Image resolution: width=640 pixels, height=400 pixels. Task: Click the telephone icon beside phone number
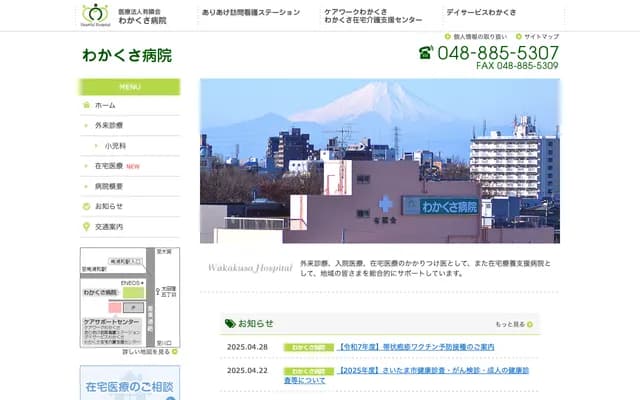(425, 53)
